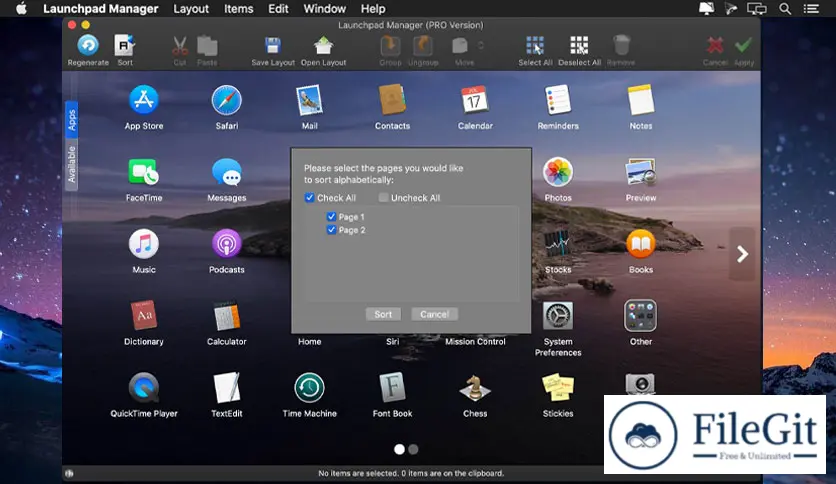Image resolution: width=836 pixels, height=484 pixels.
Task: Select the Podcasts app icon
Action: (x=227, y=244)
